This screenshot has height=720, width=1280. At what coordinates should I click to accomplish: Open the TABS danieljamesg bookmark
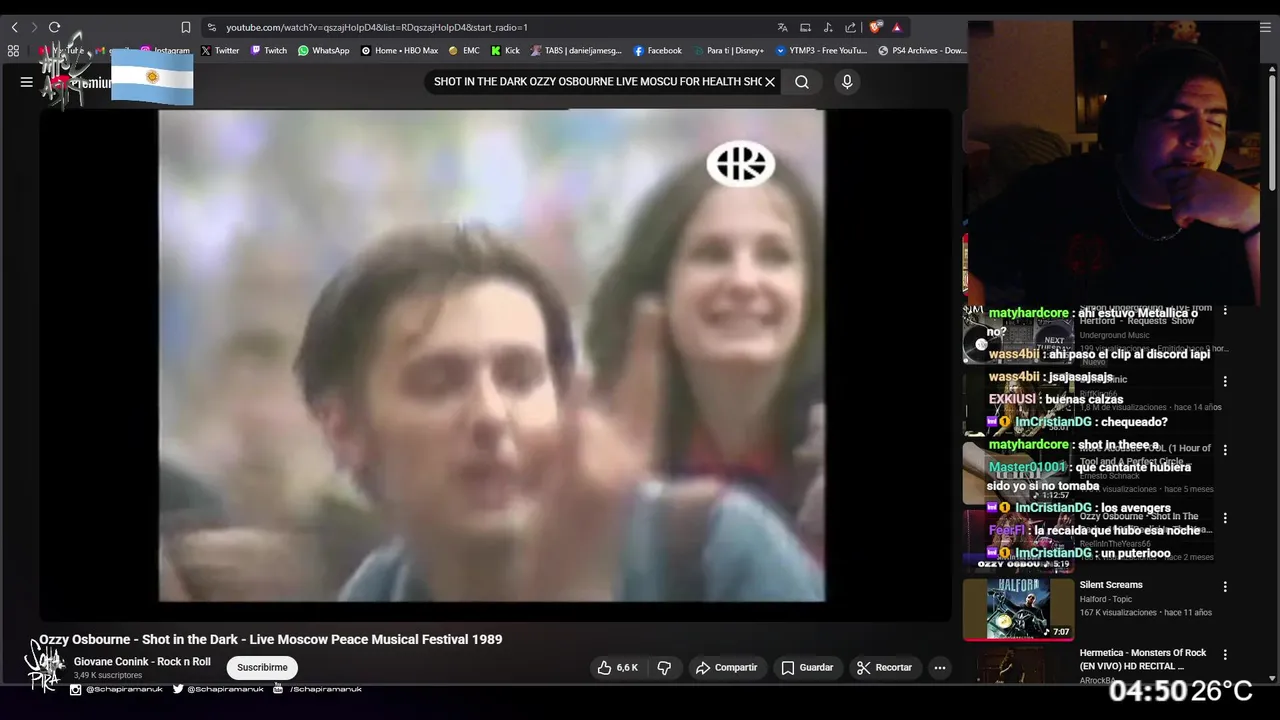[x=576, y=50]
